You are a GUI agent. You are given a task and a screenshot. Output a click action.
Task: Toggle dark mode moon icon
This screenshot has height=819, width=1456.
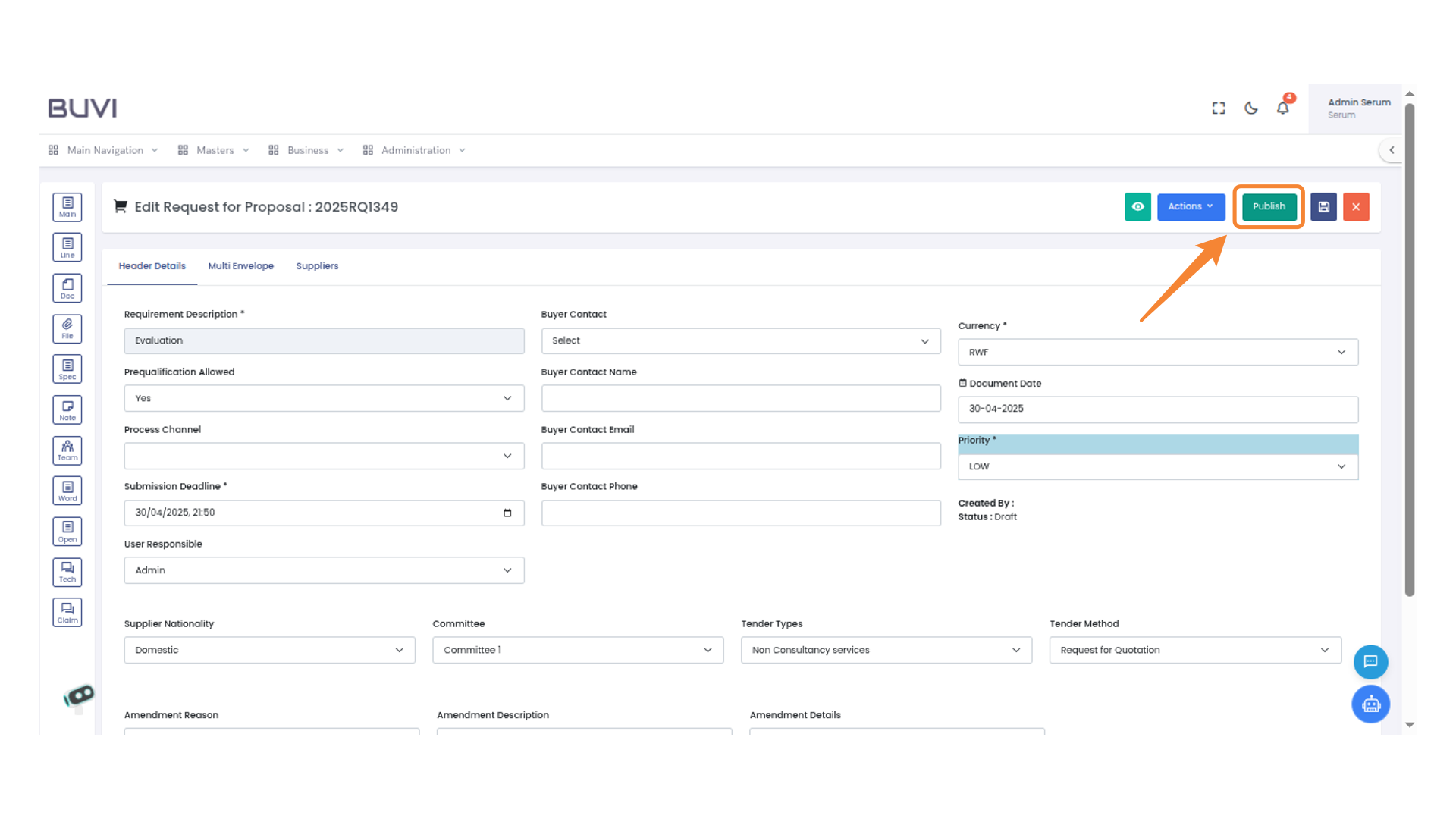(x=1251, y=108)
